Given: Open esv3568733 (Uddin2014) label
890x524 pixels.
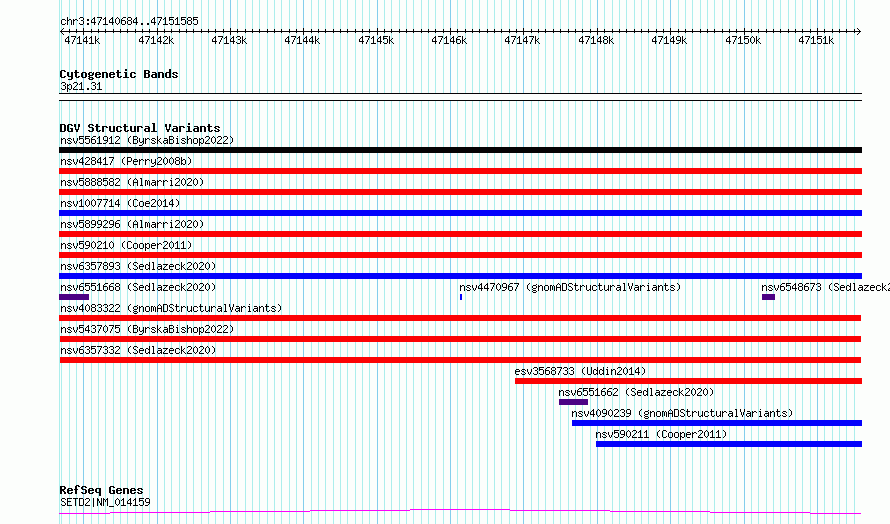Looking at the screenshot, I should [580, 371].
